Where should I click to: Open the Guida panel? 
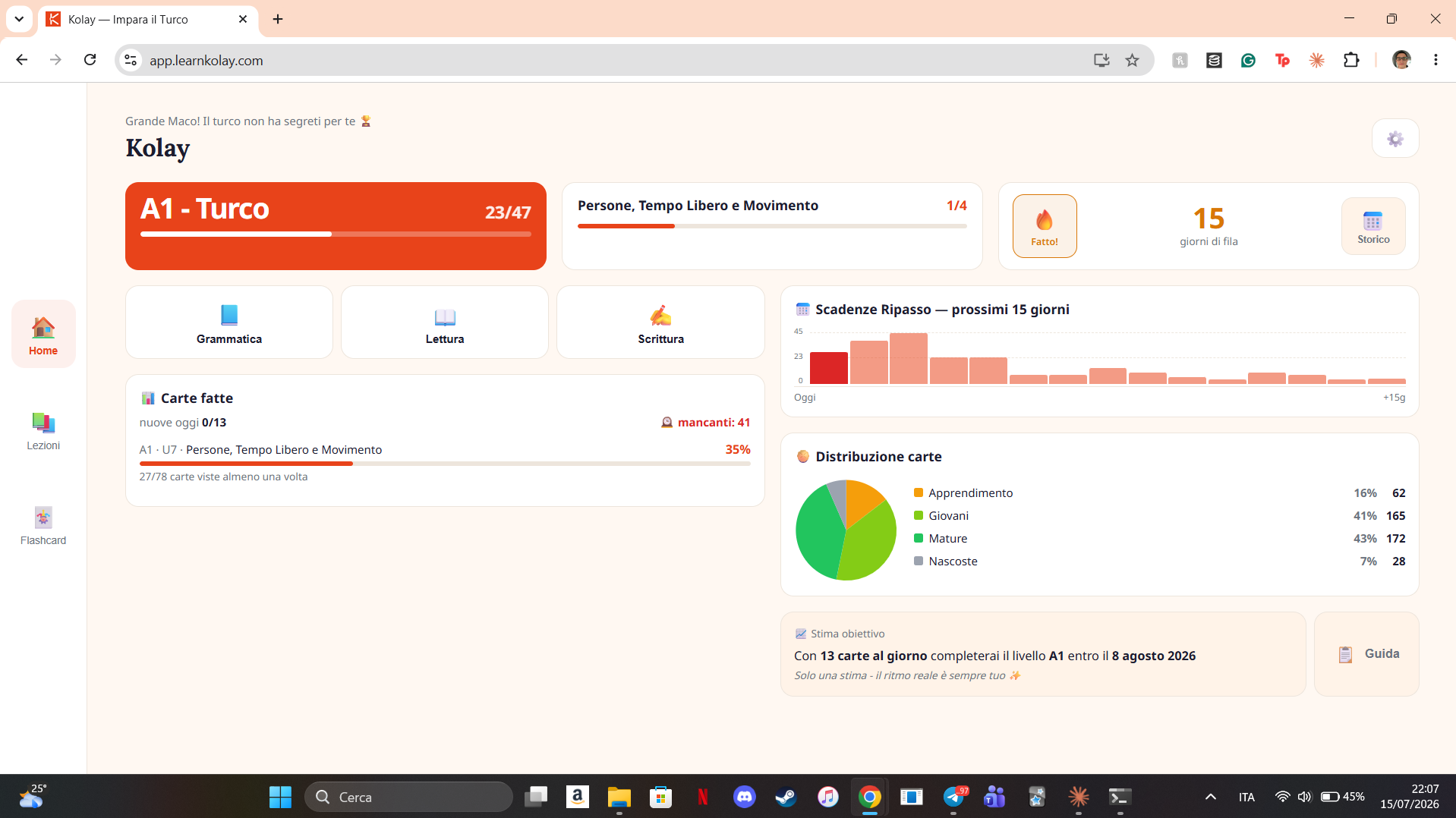(x=1366, y=654)
